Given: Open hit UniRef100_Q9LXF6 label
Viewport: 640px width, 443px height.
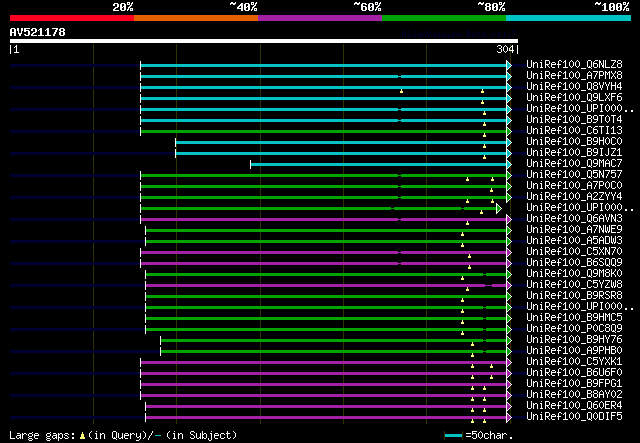Looking at the screenshot, I should click(574, 98).
